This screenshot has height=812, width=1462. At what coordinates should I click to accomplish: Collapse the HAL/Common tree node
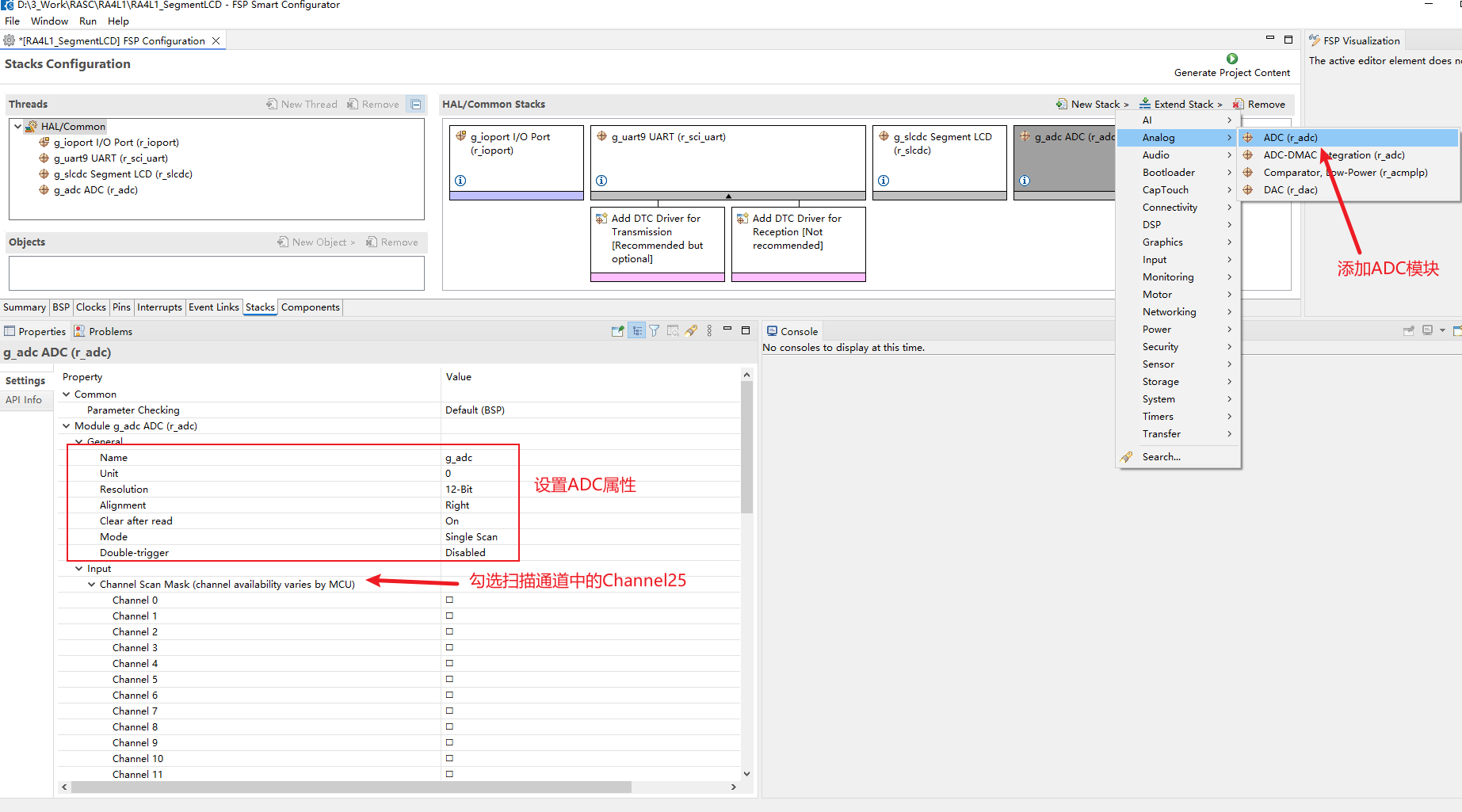click(17, 126)
